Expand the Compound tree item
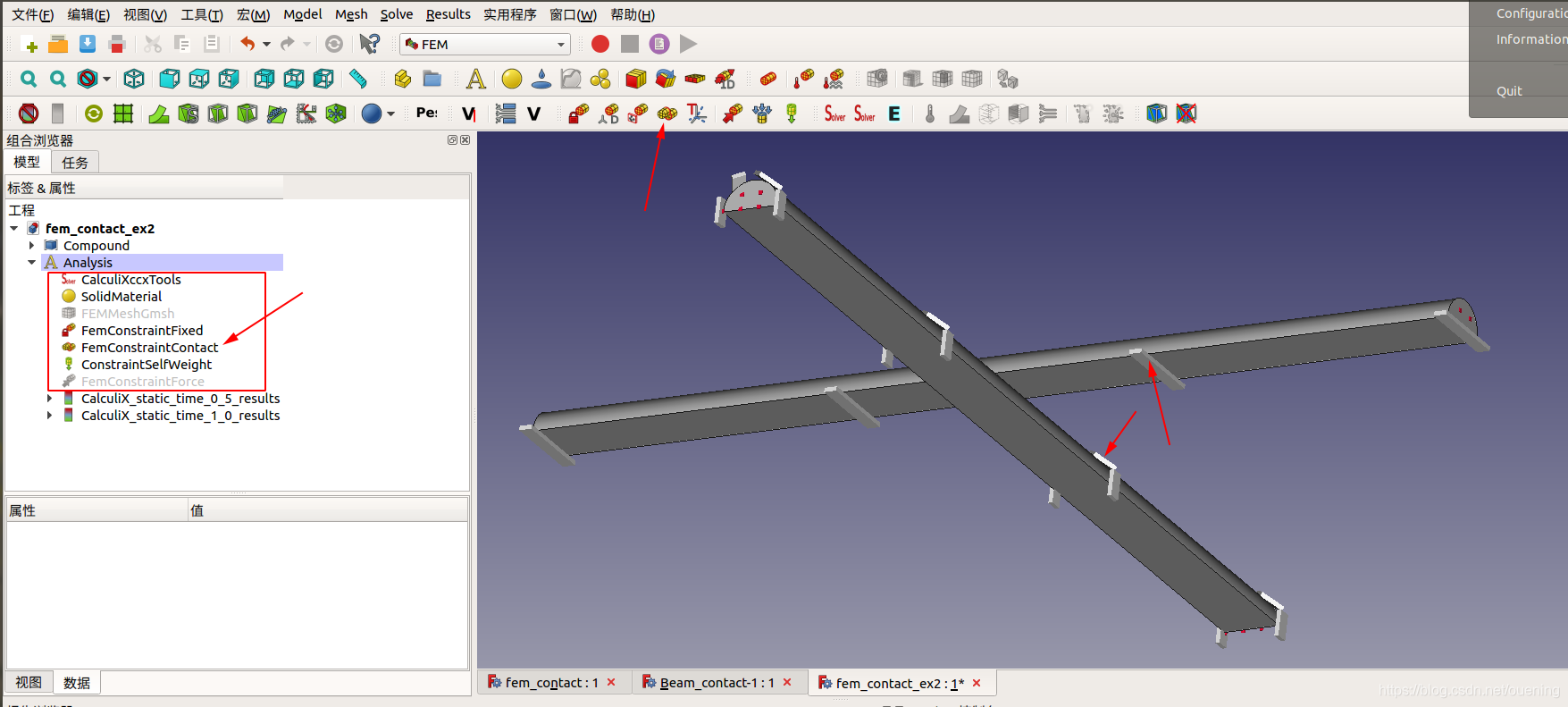Image resolution: width=1568 pixels, height=707 pixels. (x=31, y=245)
